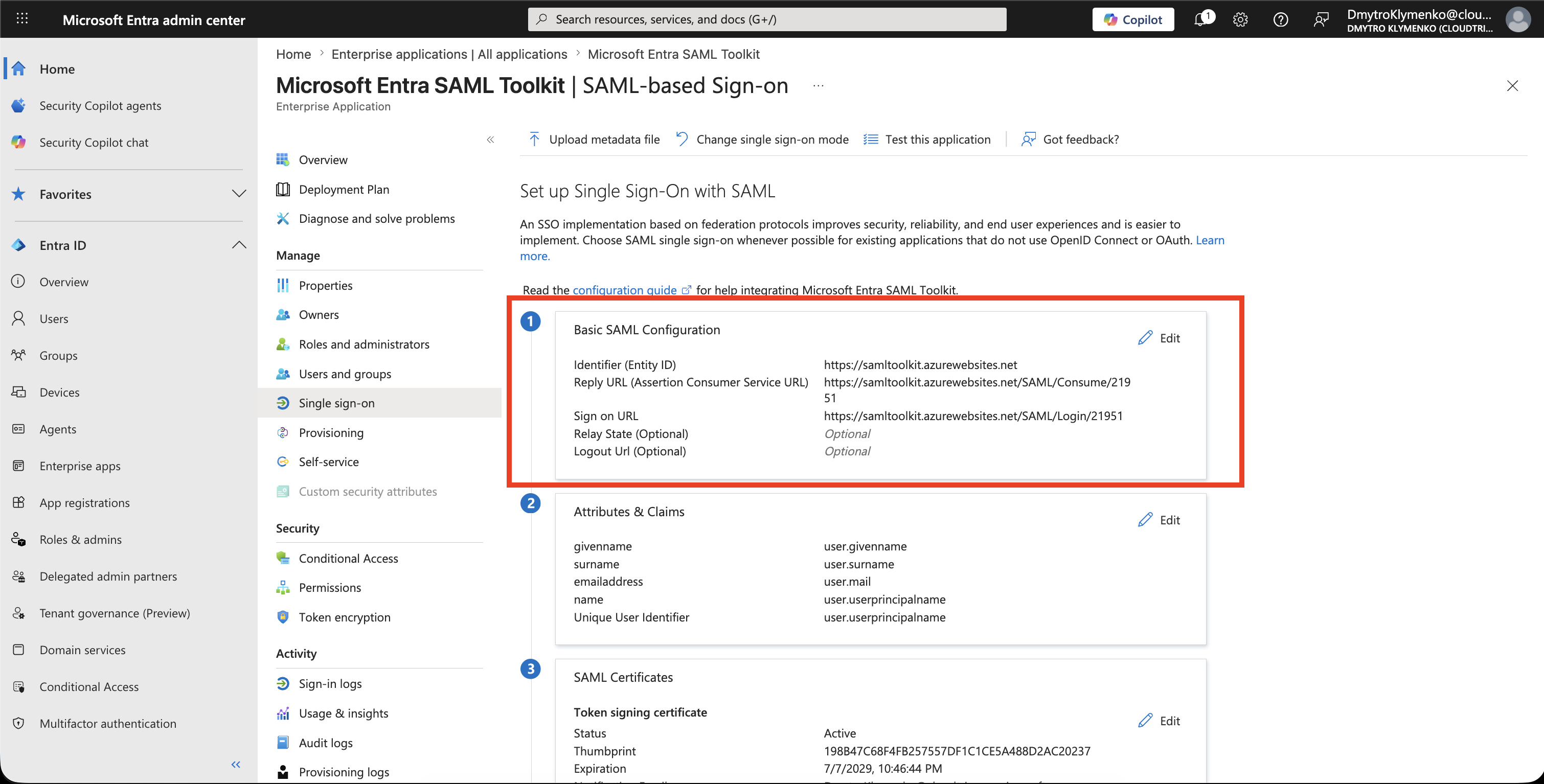1544x784 pixels.
Task: Edit the Token signing certificate
Action: [1159, 721]
